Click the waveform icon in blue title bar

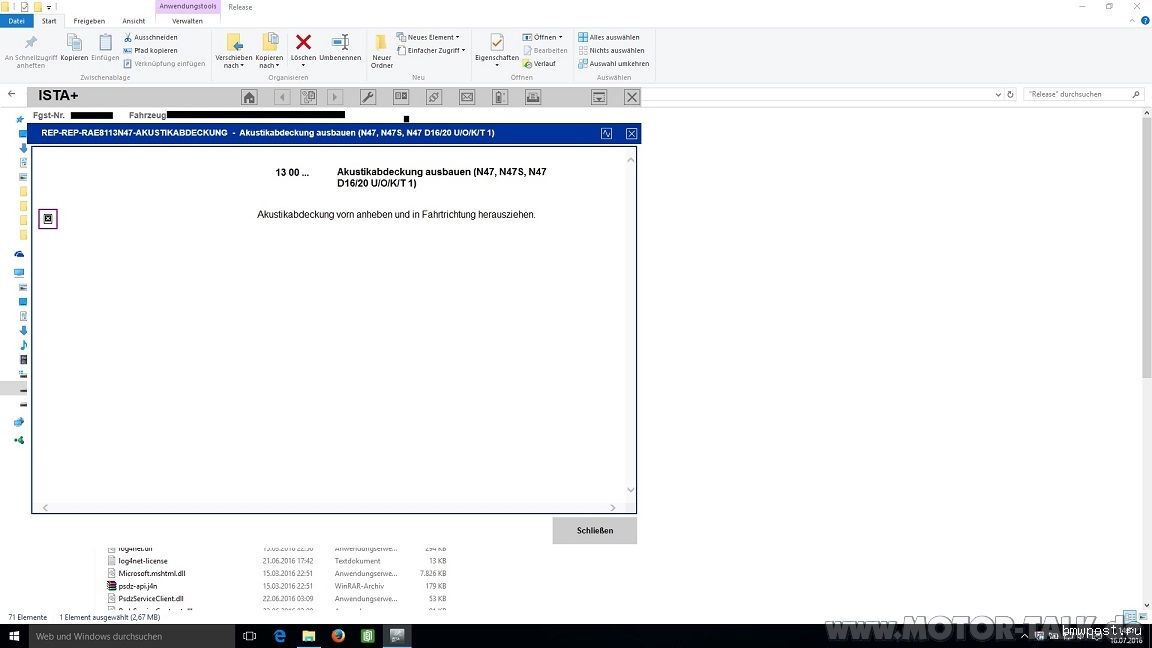point(607,133)
